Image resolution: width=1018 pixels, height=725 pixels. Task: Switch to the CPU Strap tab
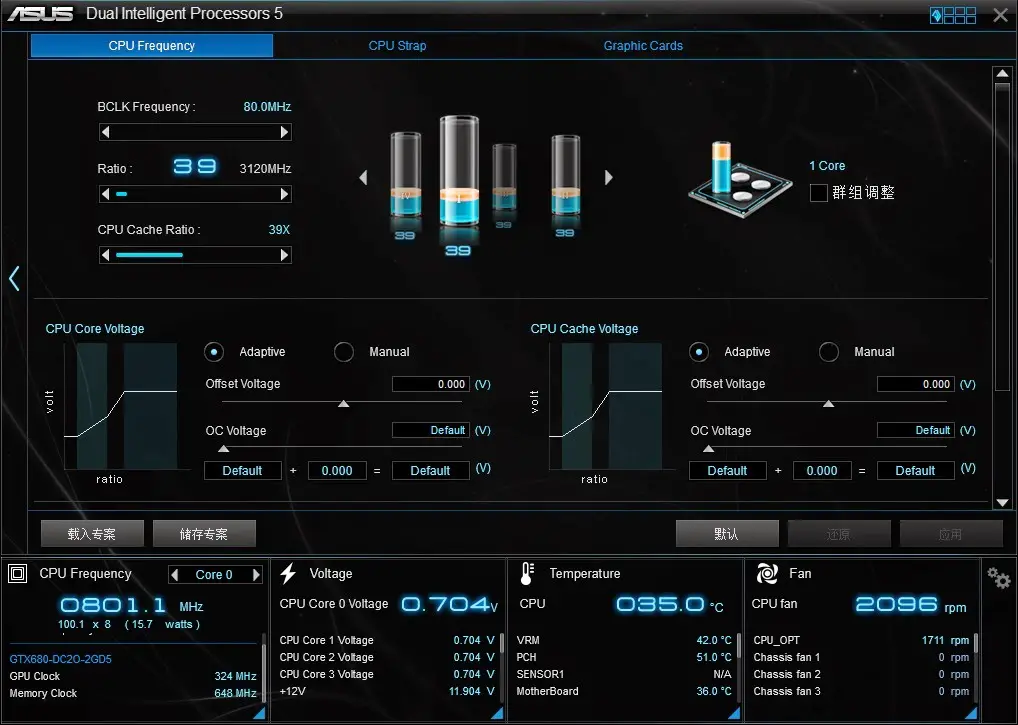point(397,45)
